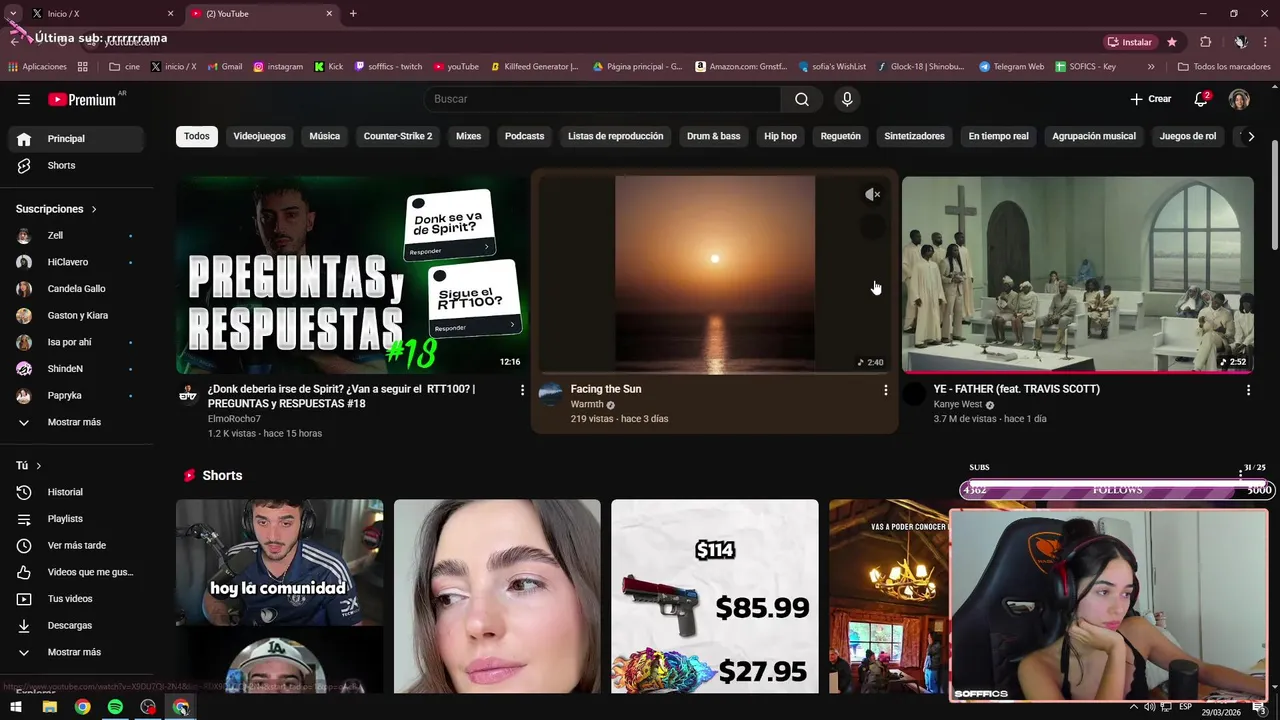Open the Windows Start menu
Viewport: 1280px width, 720px height.
coord(16,707)
